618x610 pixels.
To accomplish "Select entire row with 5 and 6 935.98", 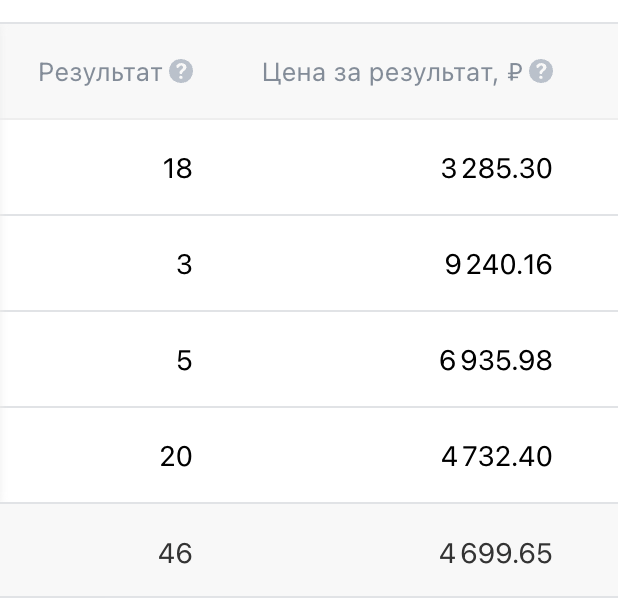I will point(300,361).
